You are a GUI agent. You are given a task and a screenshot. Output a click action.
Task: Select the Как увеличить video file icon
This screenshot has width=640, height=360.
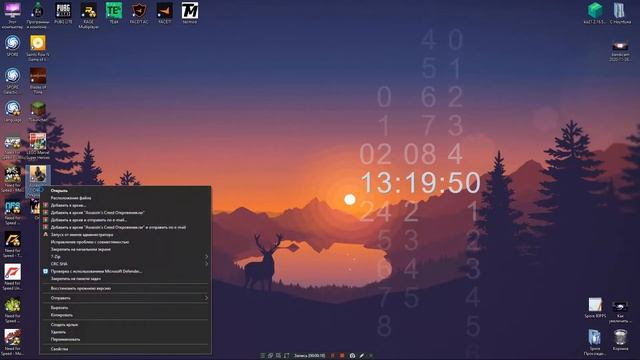620,312
